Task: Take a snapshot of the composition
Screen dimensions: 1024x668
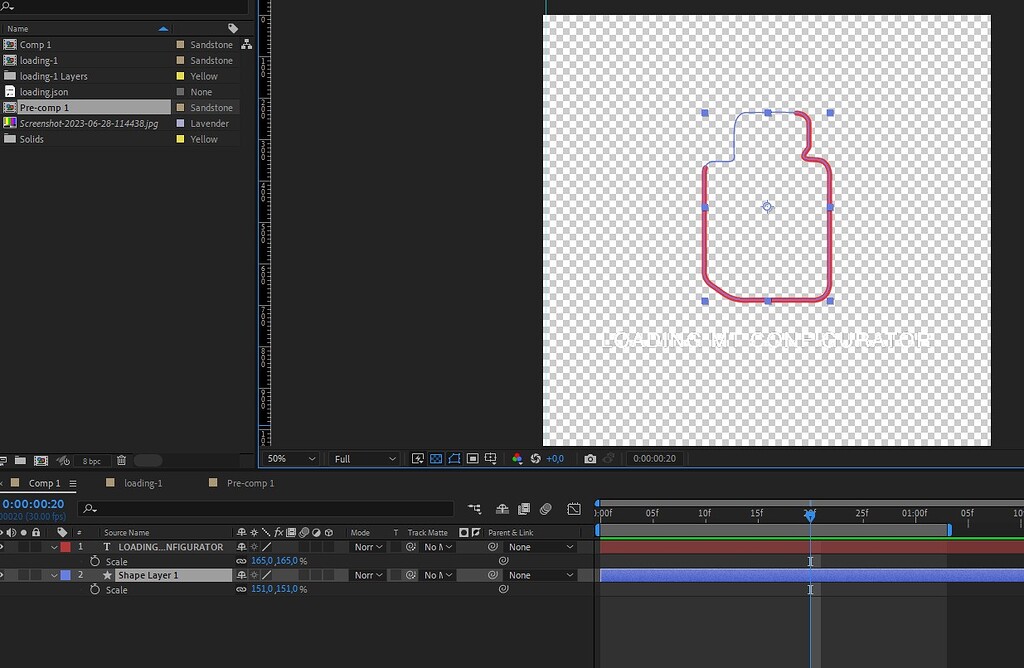Action: tap(590, 458)
